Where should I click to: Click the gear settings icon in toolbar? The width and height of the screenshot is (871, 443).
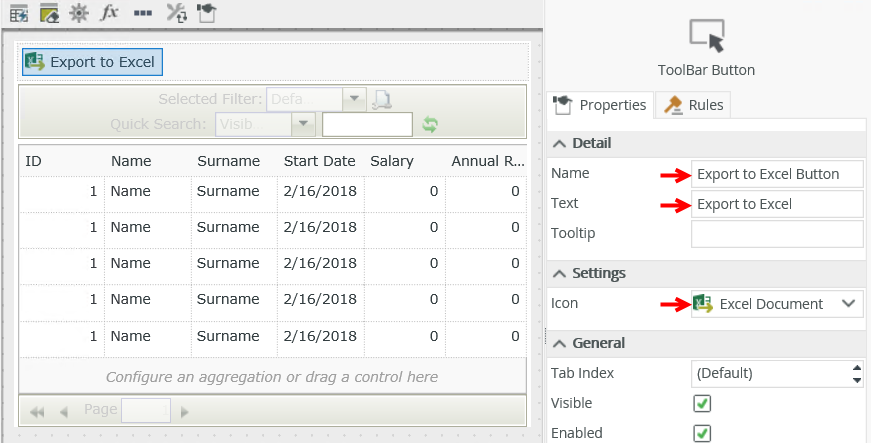pos(79,13)
